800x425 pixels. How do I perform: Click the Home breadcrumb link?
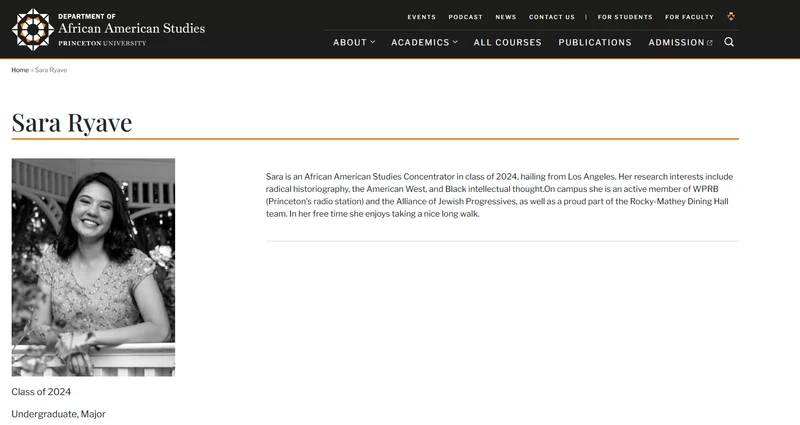(20, 70)
